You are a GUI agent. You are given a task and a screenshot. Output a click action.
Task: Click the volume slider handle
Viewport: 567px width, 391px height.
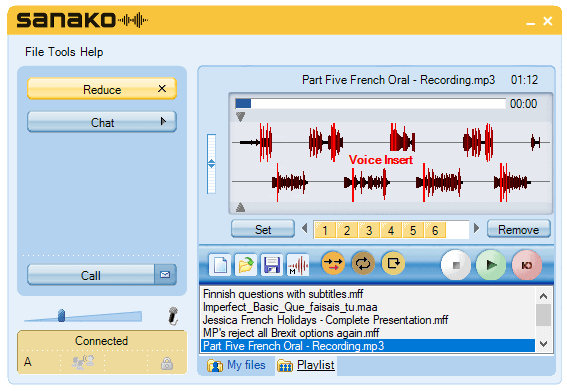click(x=61, y=315)
